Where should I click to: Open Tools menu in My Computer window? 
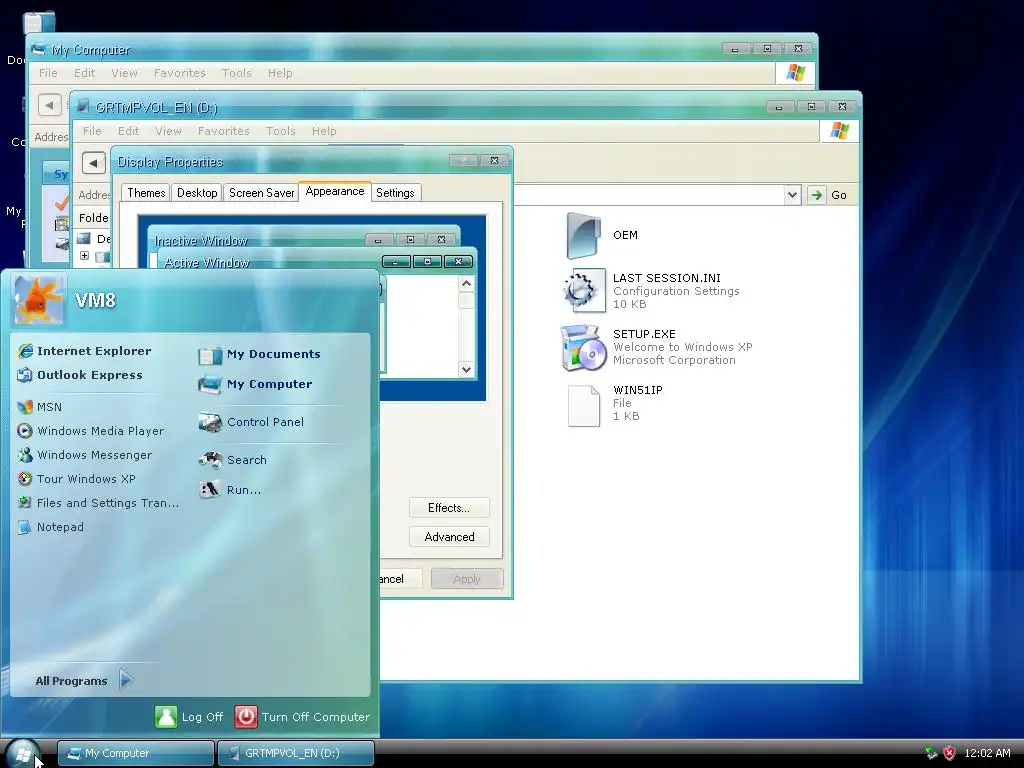point(236,73)
